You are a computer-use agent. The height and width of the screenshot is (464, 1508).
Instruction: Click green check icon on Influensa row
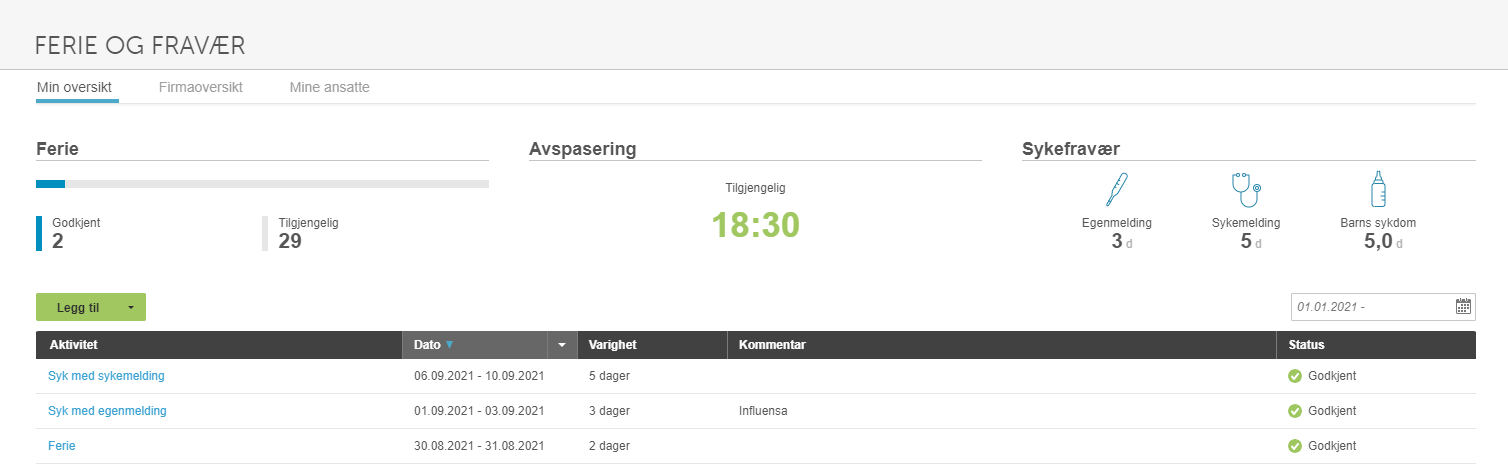coord(1294,411)
